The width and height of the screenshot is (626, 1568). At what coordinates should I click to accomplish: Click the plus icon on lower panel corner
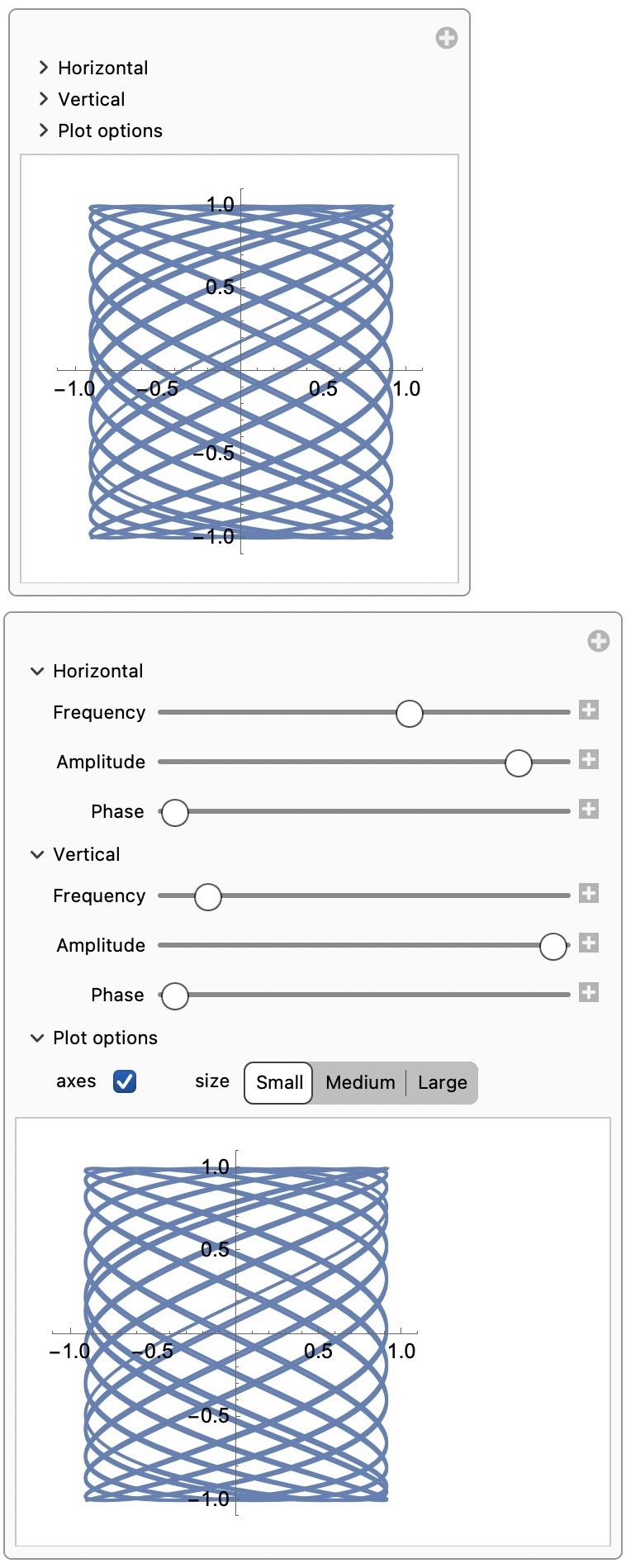point(599,641)
